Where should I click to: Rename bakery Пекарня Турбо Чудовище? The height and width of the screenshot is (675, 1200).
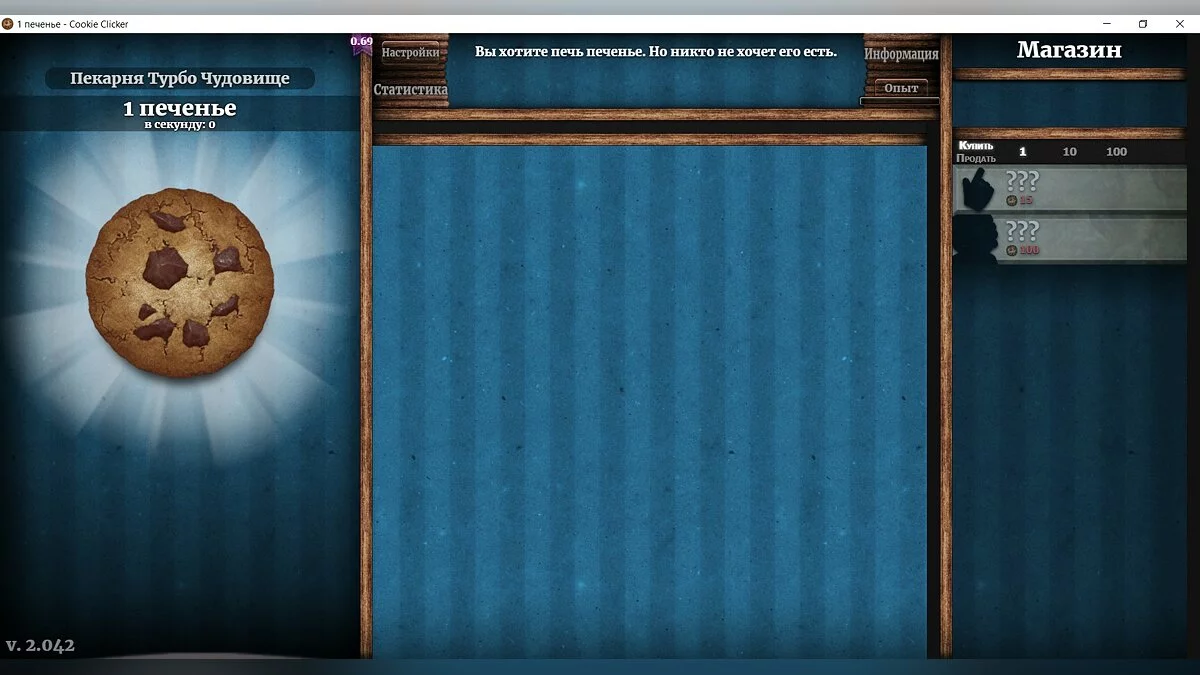180,78
